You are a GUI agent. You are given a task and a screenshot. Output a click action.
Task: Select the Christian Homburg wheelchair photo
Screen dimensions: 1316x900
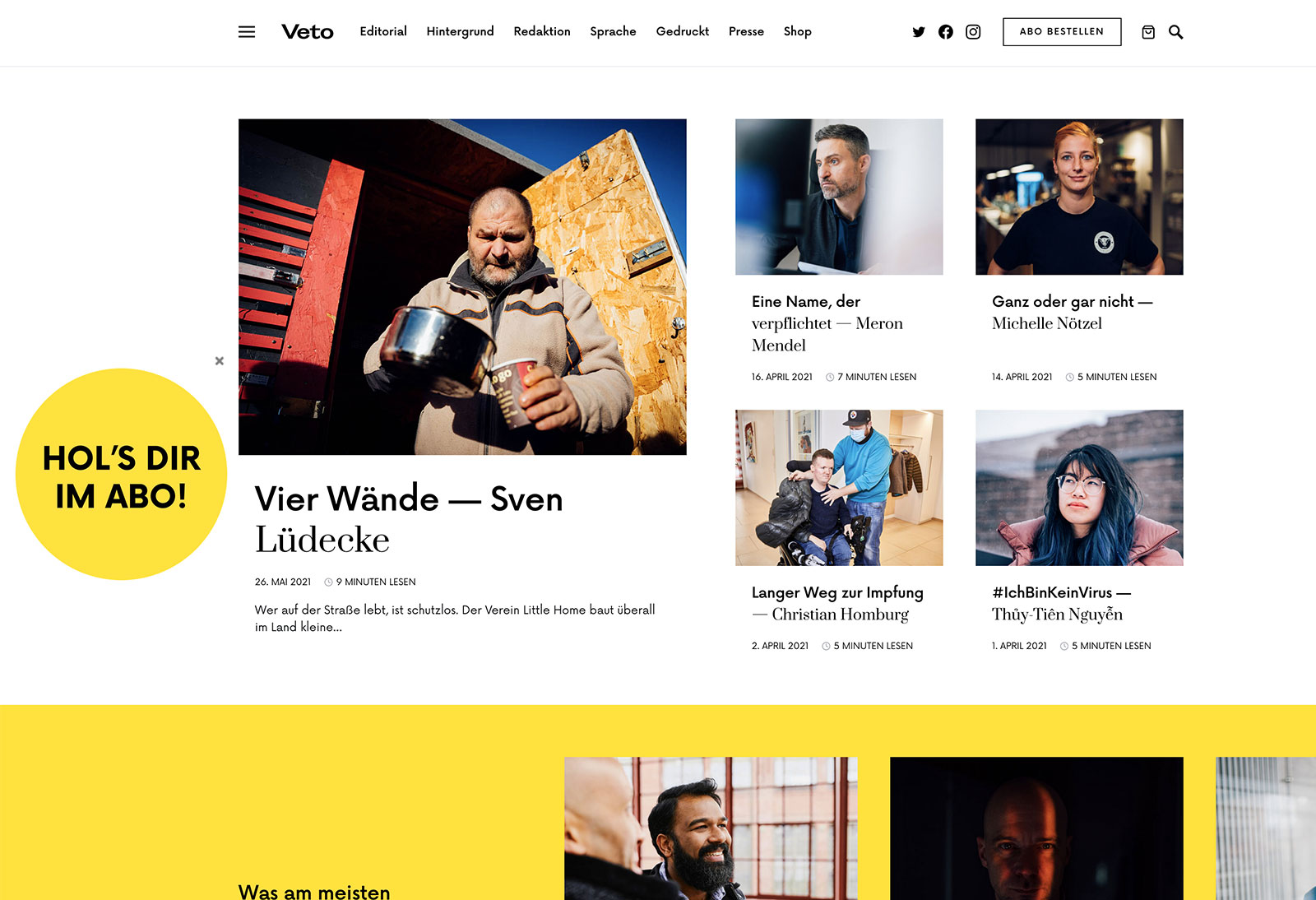[839, 488]
